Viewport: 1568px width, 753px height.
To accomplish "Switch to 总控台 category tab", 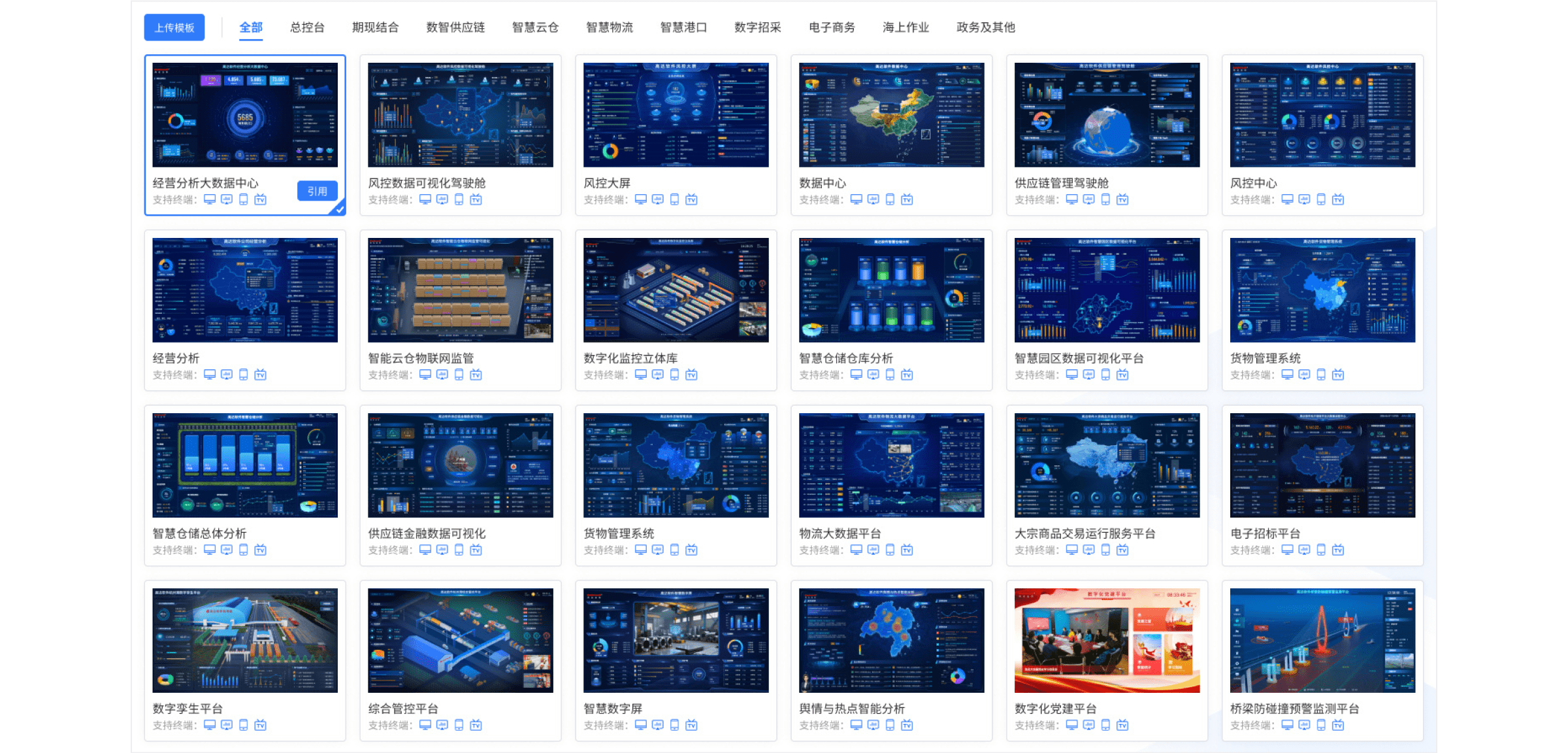I will pyautogui.click(x=307, y=27).
